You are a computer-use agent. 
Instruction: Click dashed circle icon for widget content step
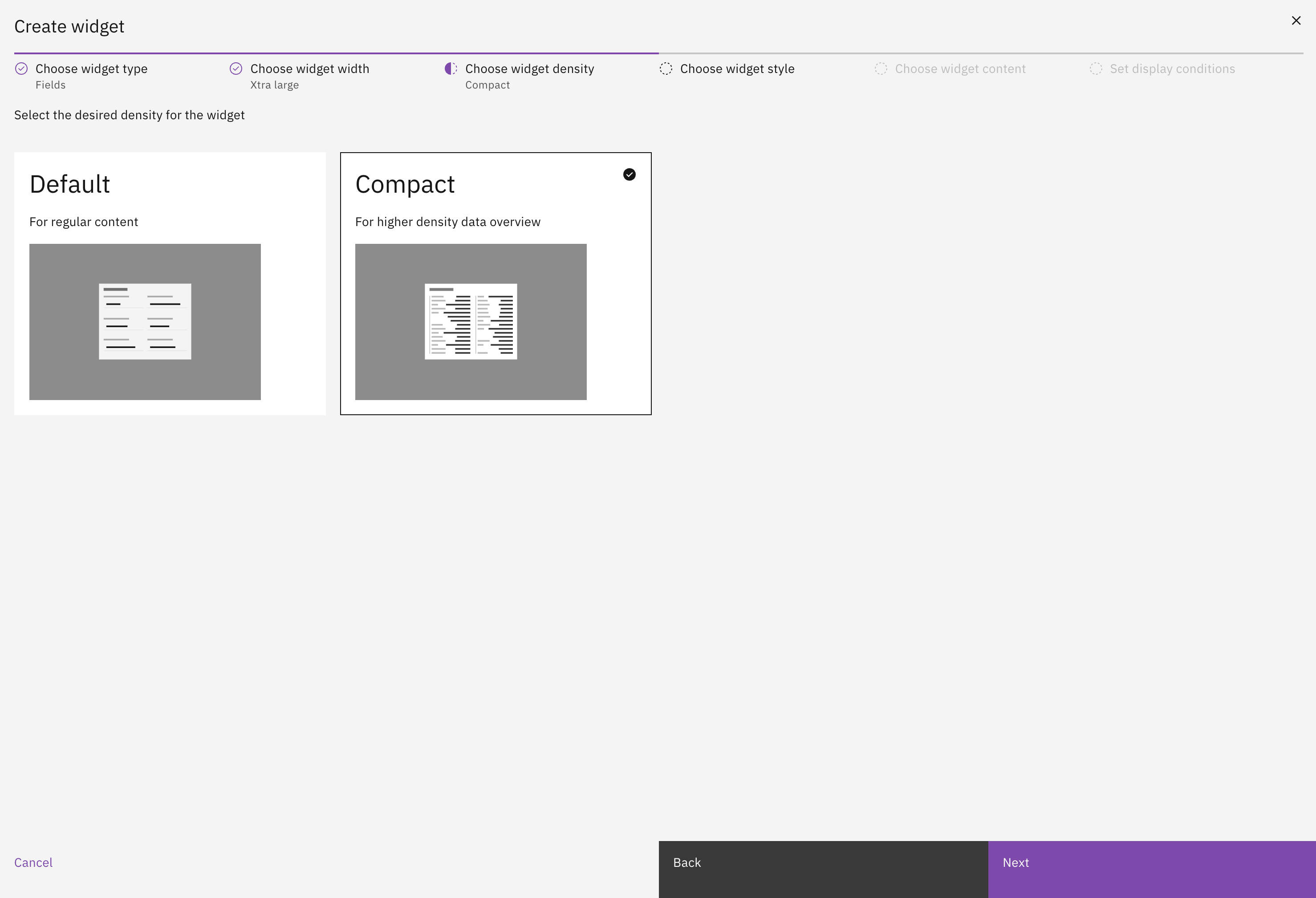point(881,69)
